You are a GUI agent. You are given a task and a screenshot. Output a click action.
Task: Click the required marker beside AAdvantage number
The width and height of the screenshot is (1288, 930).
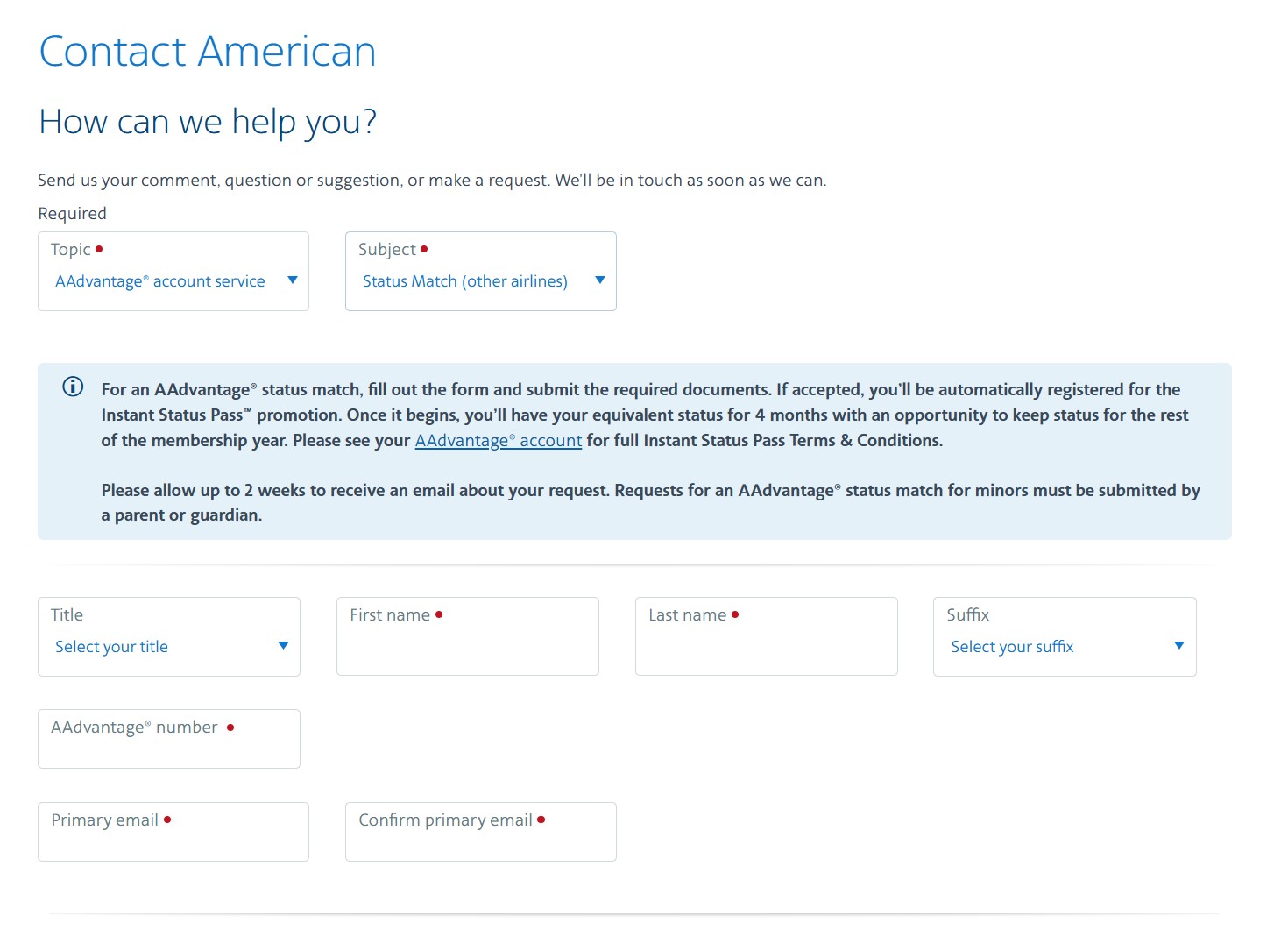click(x=230, y=728)
